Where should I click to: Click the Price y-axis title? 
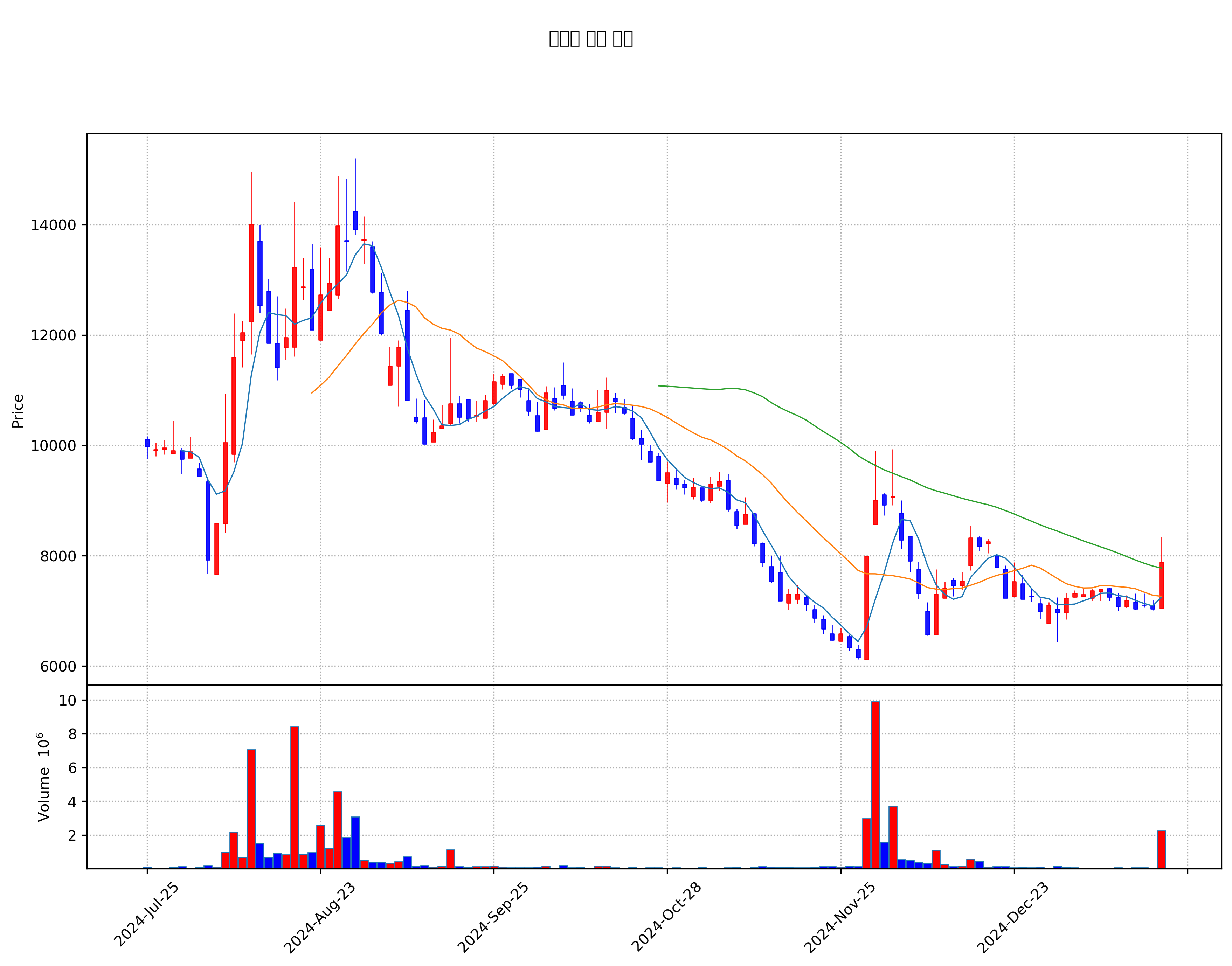(x=18, y=411)
